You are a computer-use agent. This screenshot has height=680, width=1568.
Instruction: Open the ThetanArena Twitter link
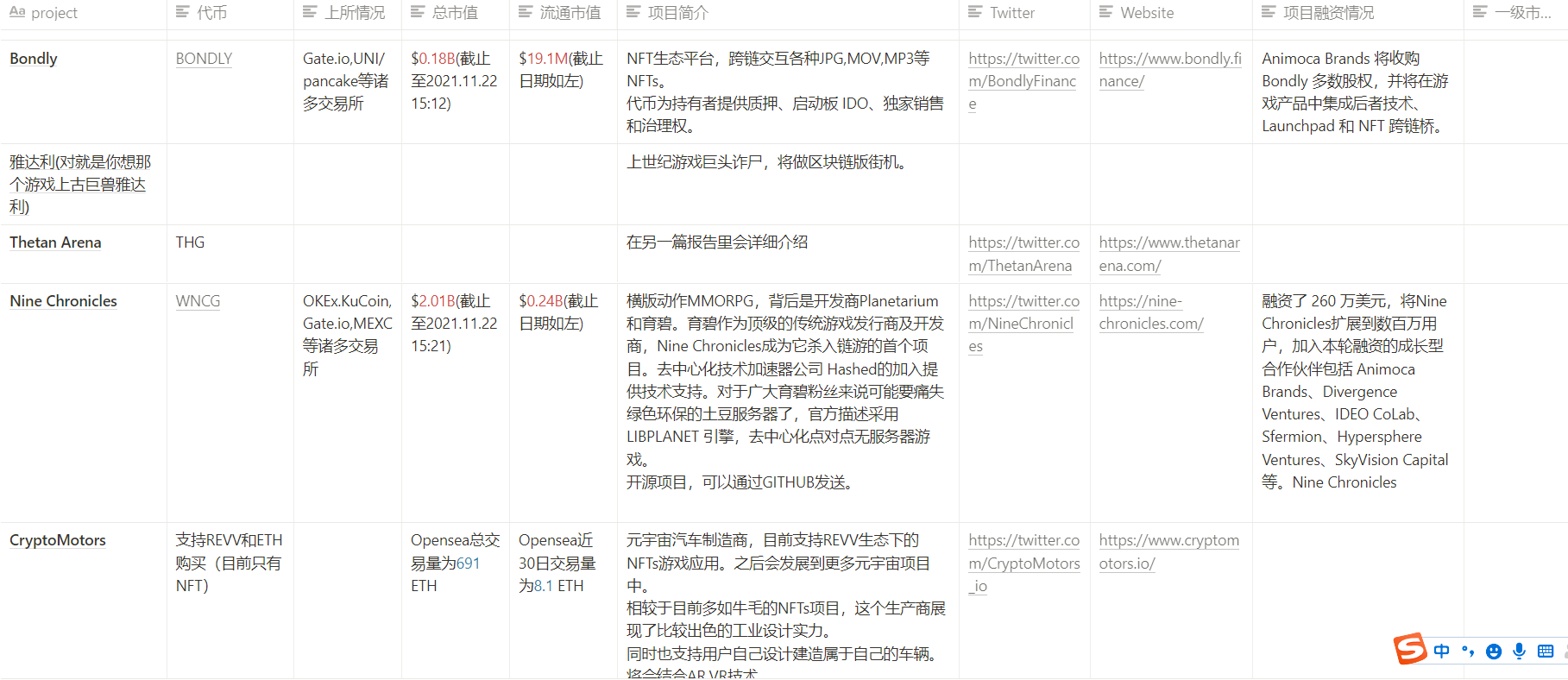click(1023, 254)
